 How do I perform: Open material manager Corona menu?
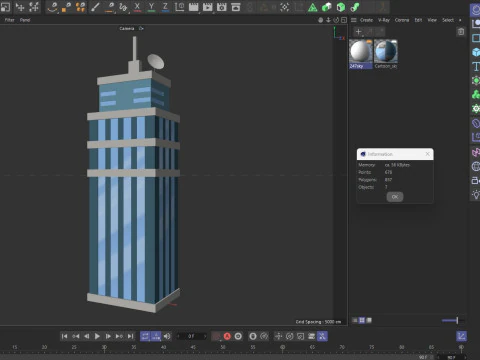coord(402,20)
